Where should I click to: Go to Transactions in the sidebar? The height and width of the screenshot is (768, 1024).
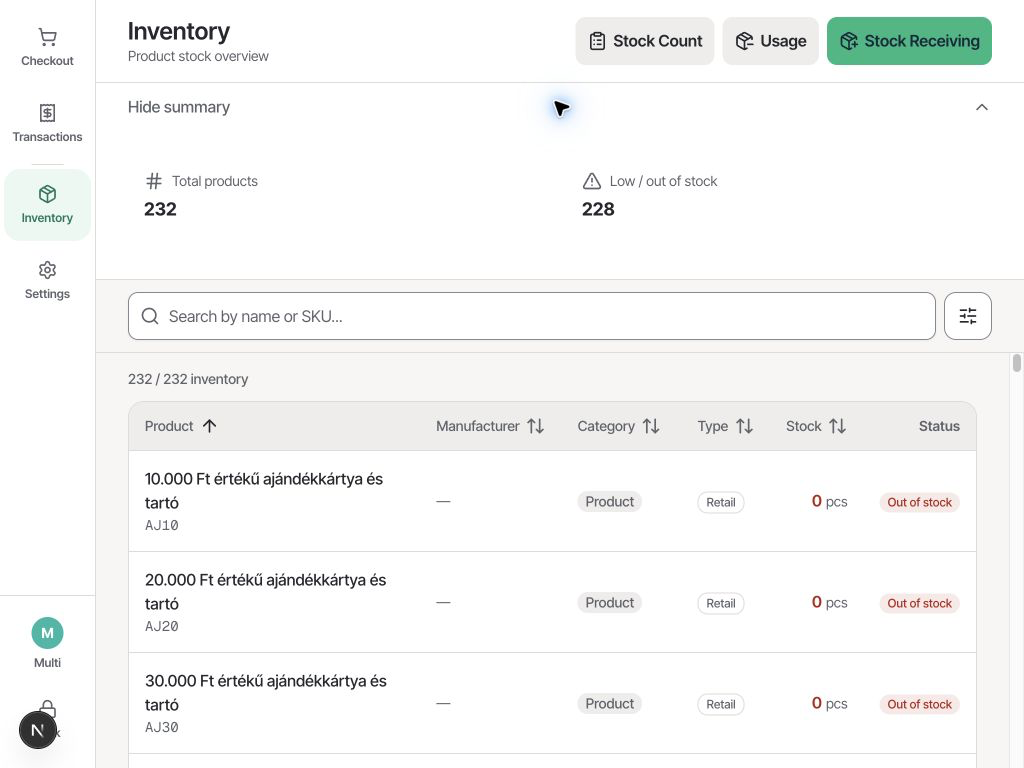(x=47, y=123)
